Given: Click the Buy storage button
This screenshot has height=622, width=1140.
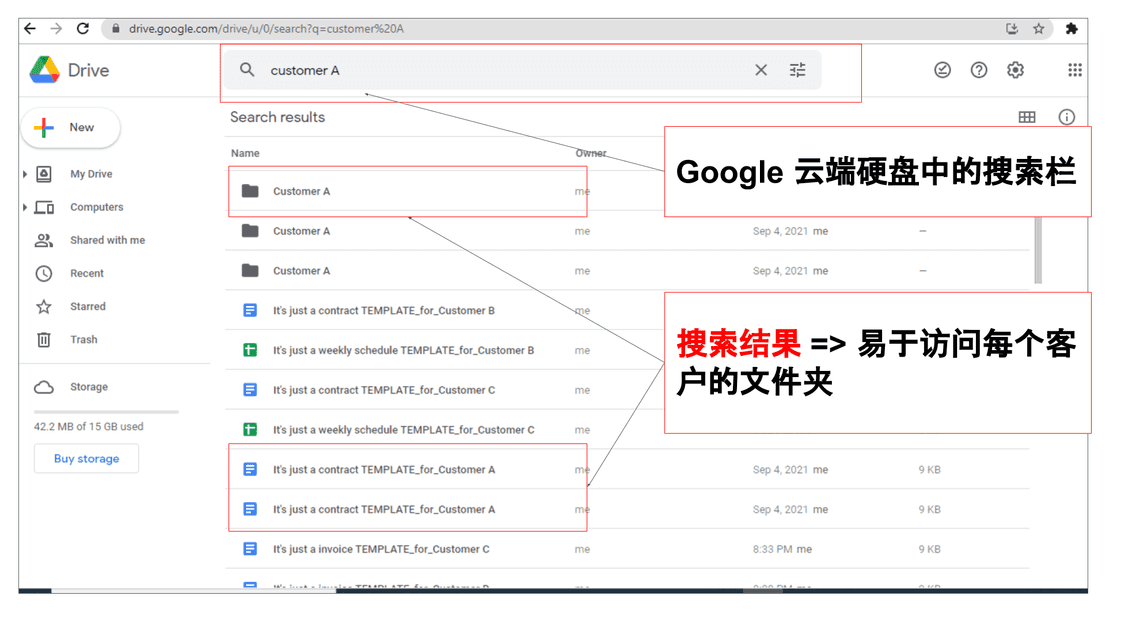Looking at the screenshot, I should tap(86, 459).
